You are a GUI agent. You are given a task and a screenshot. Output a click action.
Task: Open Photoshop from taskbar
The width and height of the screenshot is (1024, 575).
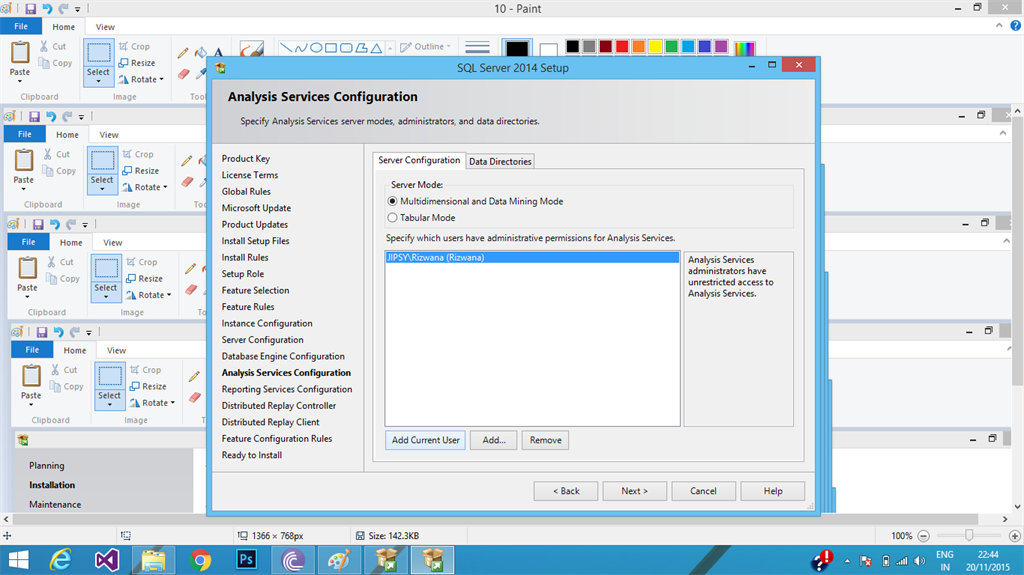click(x=246, y=560)
